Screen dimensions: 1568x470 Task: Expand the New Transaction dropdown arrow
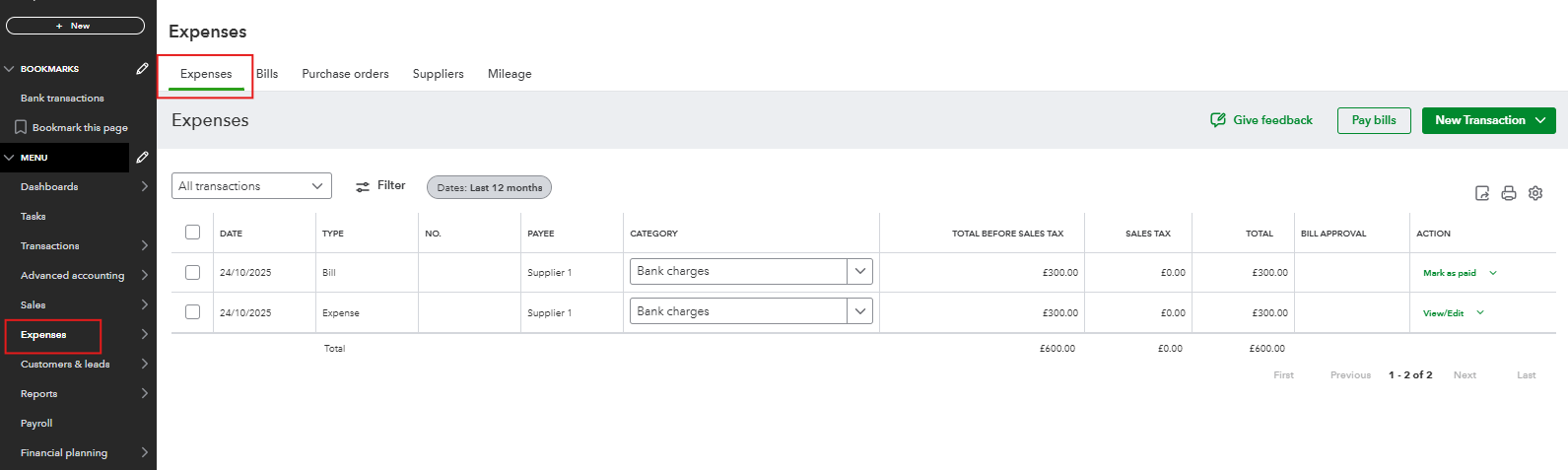pos(1540,120)
